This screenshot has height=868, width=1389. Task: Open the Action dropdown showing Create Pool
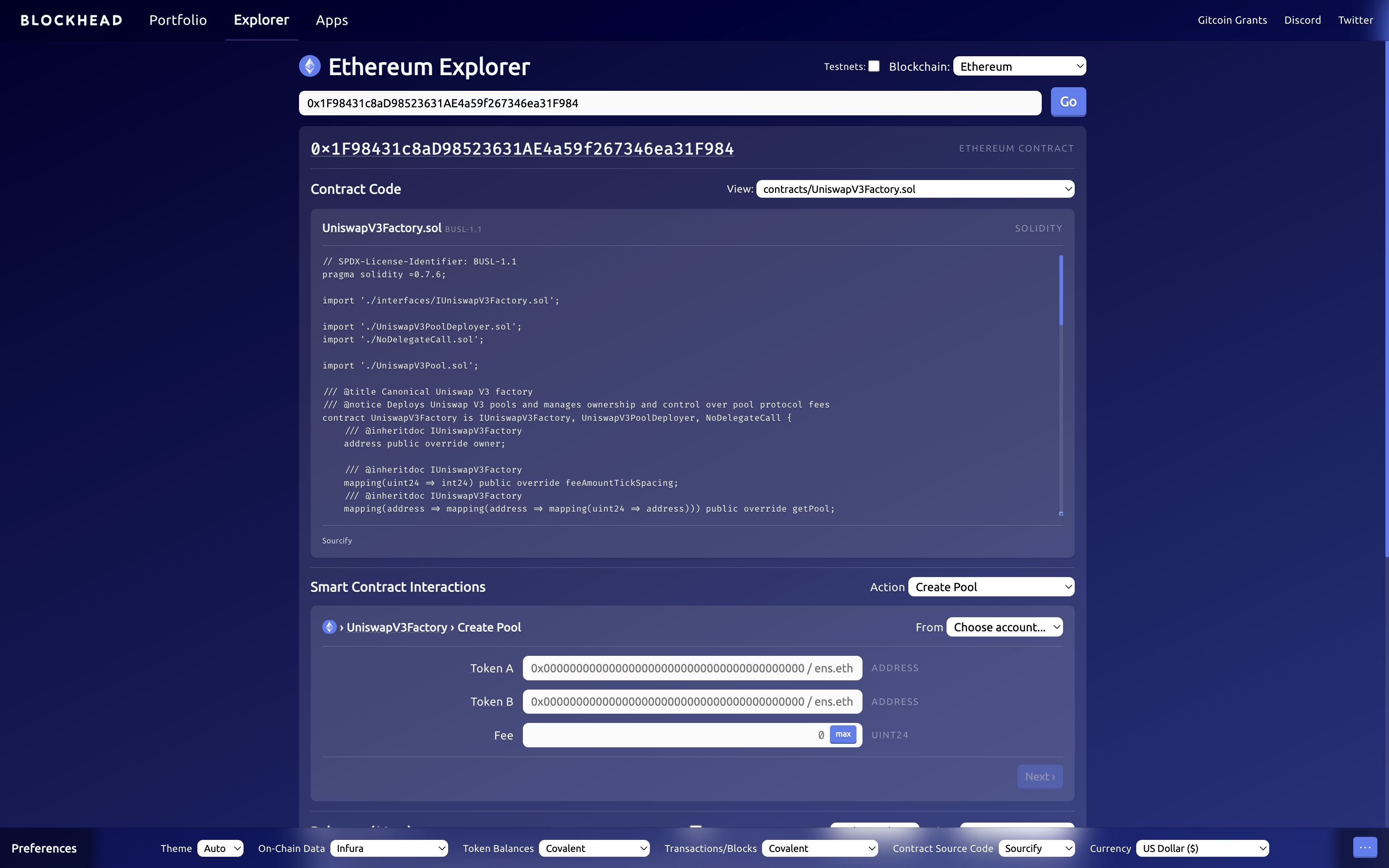pos(991,587)
